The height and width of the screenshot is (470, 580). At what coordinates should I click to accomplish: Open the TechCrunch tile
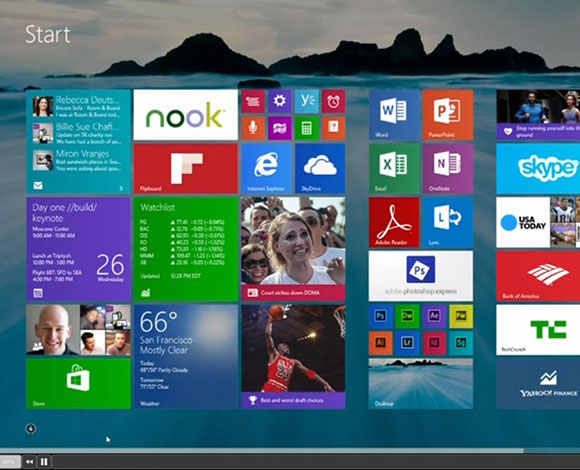pyautogui.click(x=538, y=330)
